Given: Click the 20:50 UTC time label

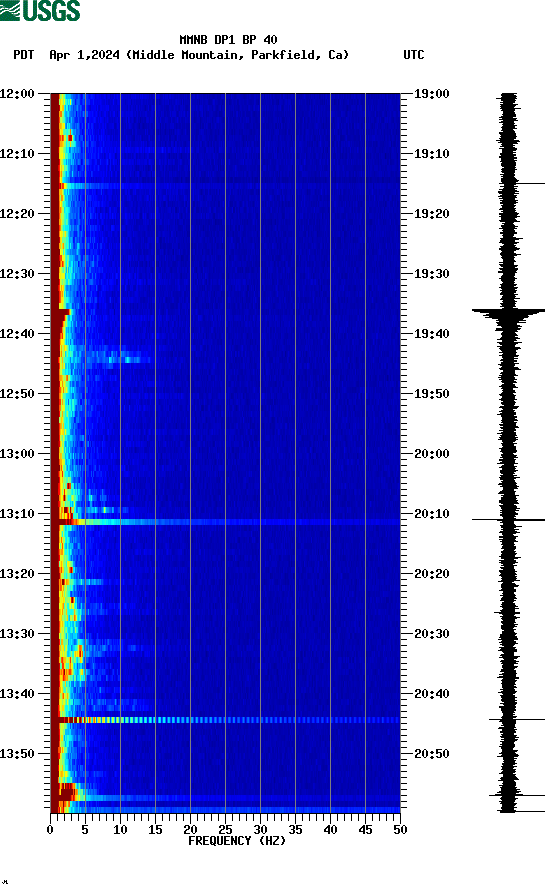Looking at the screenshot, I should click(432, 753).
